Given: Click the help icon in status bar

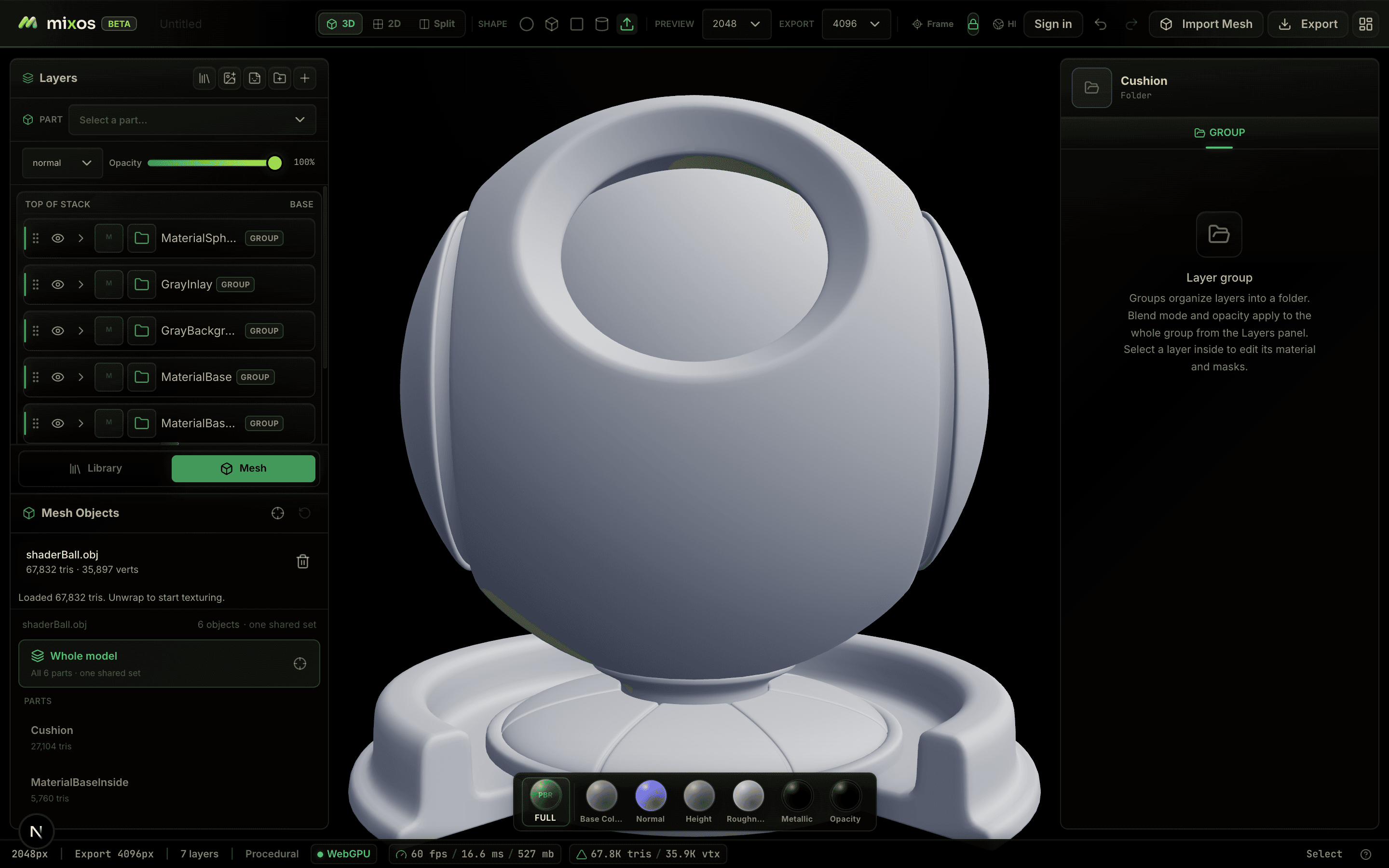Looking at the screenshot, I should (x=1366, y=854).
